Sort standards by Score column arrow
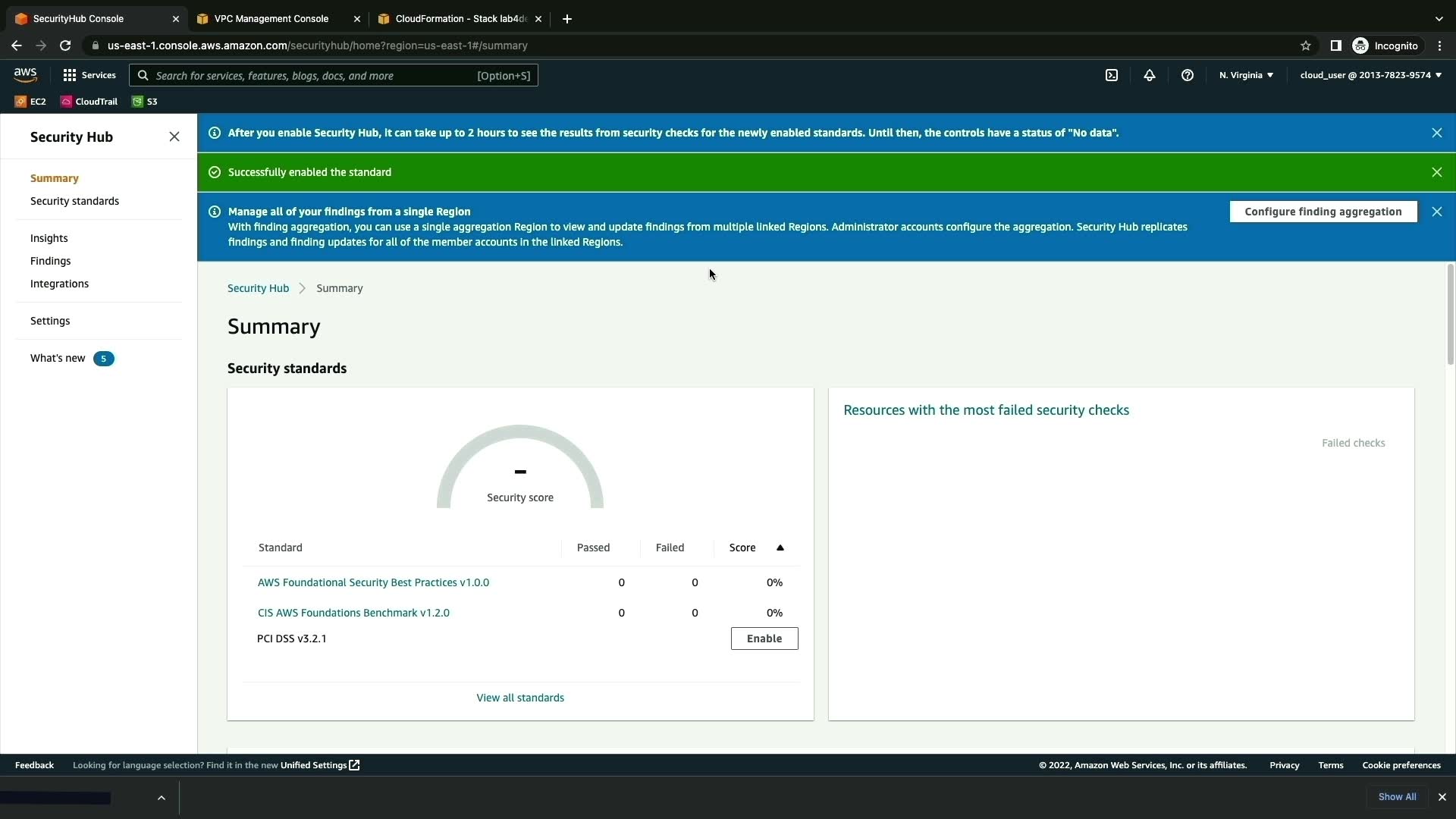Viewport: 1456px width, 819px height. tap(780, 548)
